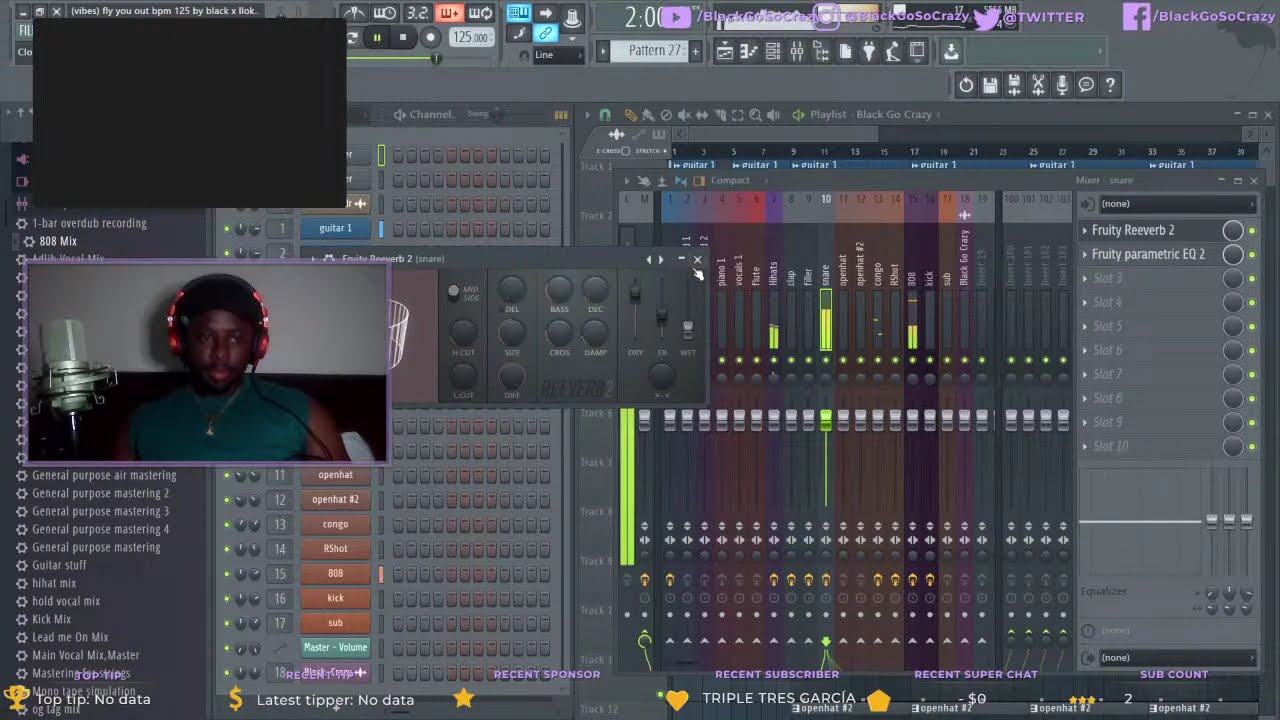Toggle the loop recording icon
Image resolution: width=1280 pixels, height=720 pixels.
coord(481,13)
